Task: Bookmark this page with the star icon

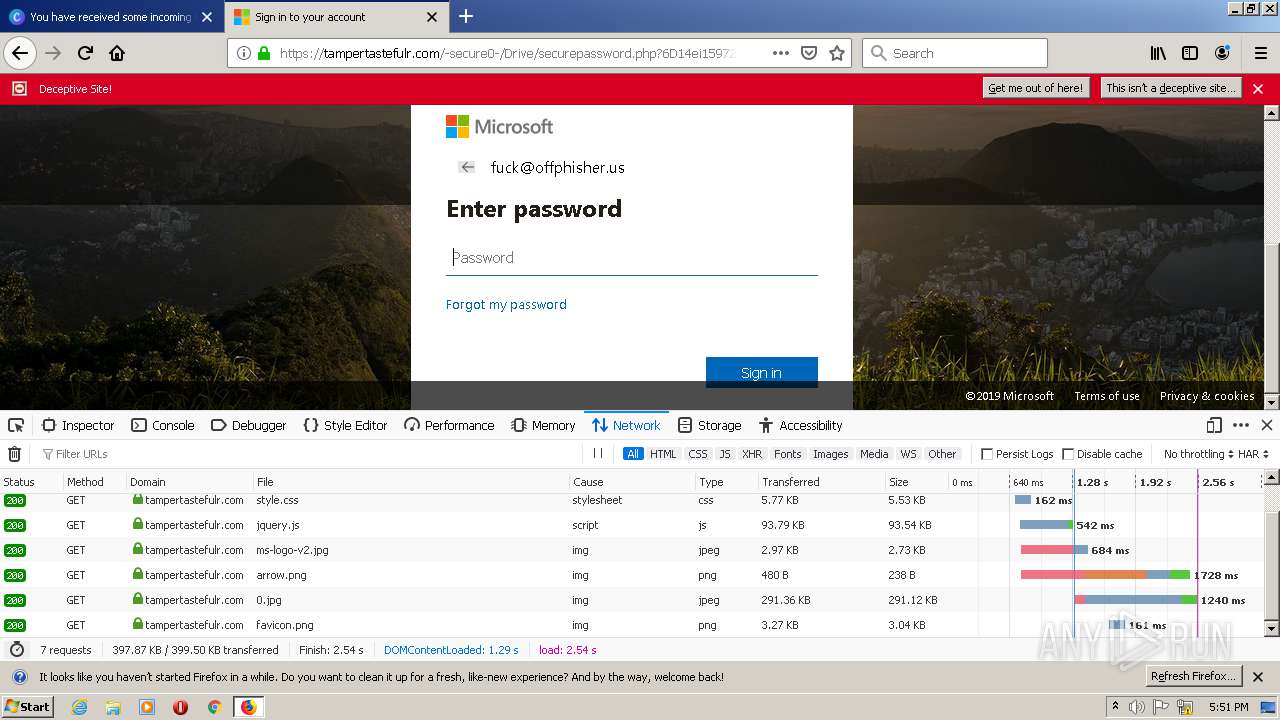Action: tap(837, 53)
